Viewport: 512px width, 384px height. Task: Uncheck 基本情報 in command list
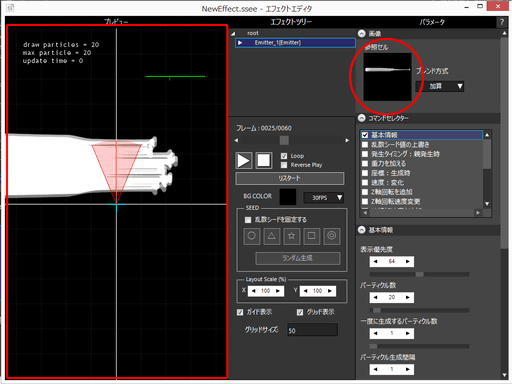point(365,135)
